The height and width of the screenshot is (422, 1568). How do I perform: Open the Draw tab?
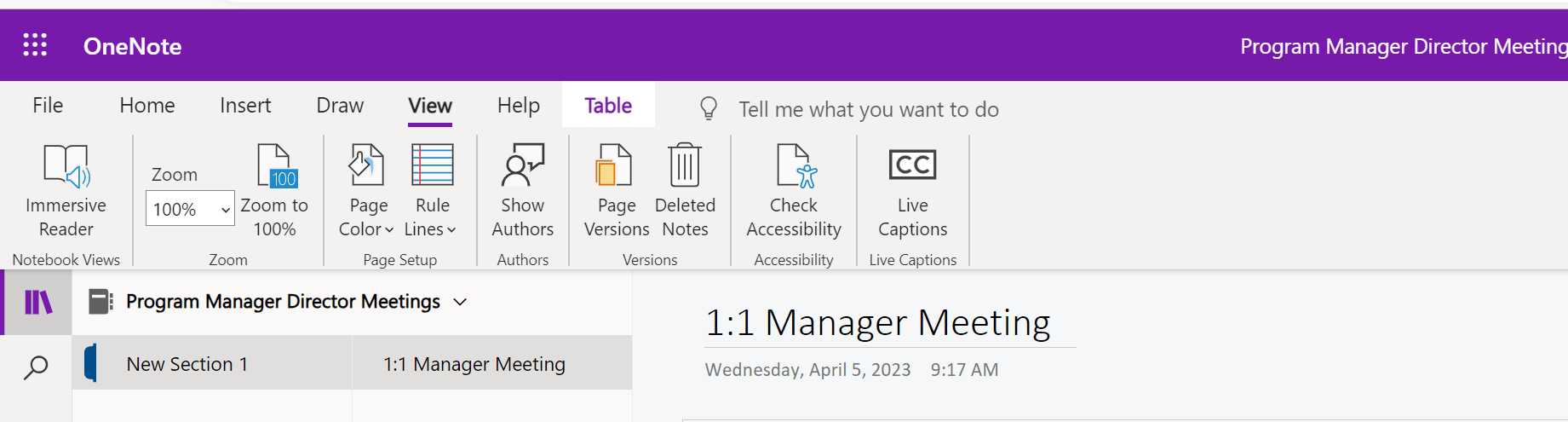pyautogui.click(x=340, y=106)
